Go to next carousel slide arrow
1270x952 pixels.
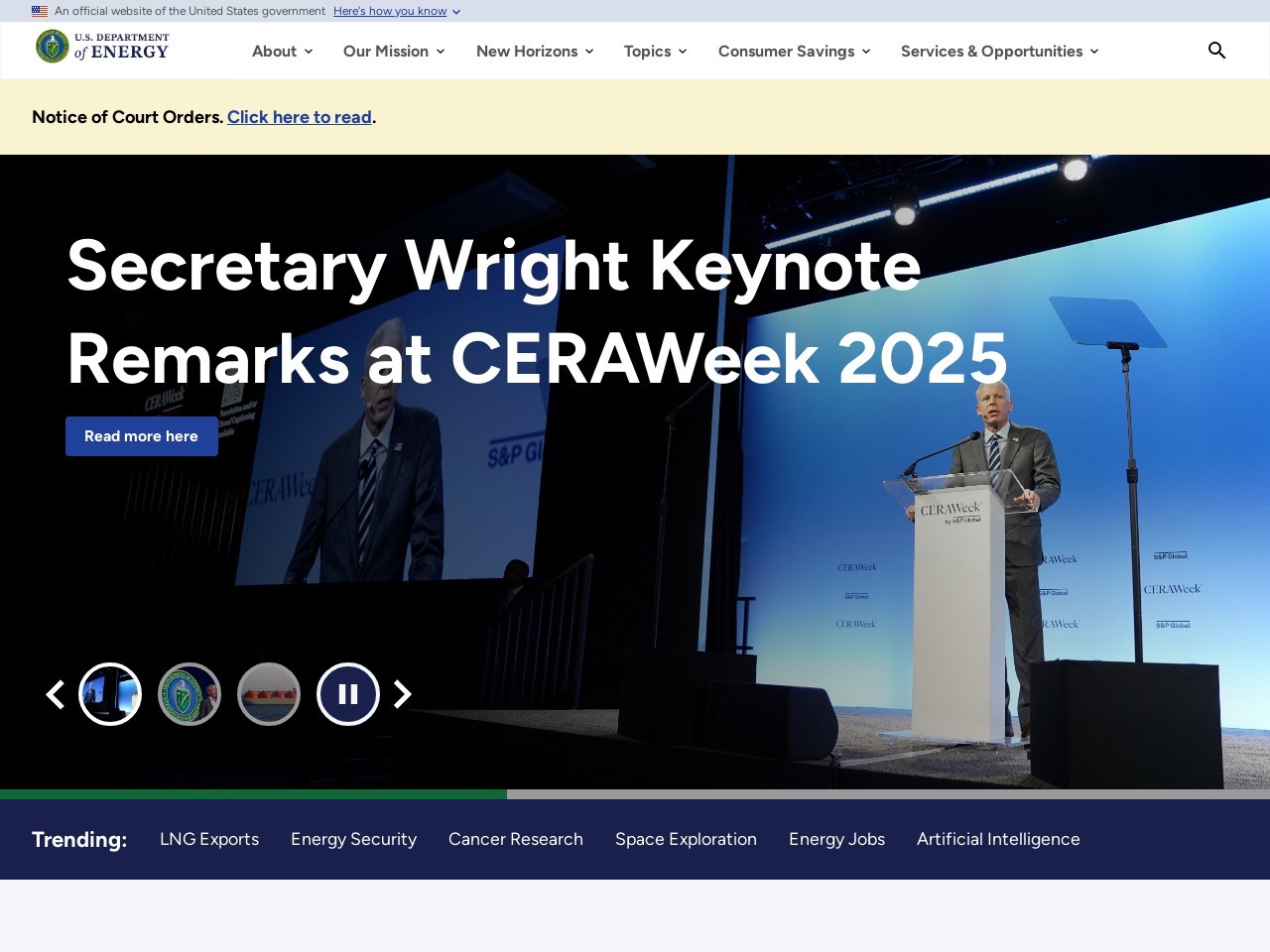402,694
